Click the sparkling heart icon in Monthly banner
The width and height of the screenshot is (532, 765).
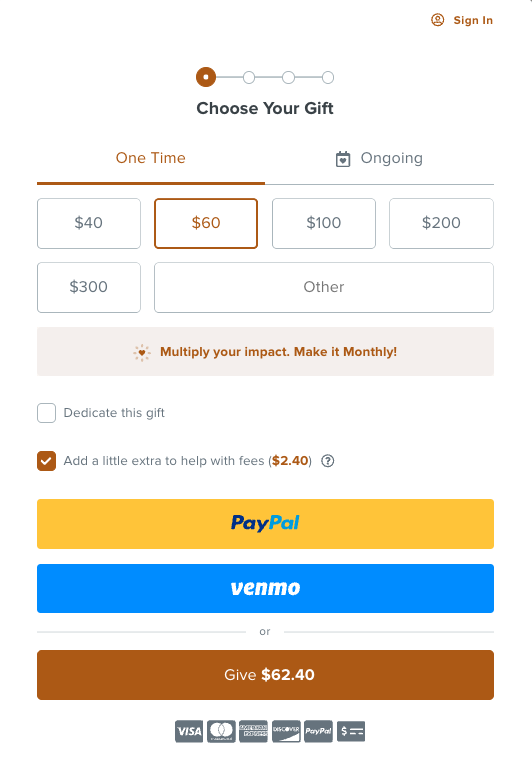(142, 352)
